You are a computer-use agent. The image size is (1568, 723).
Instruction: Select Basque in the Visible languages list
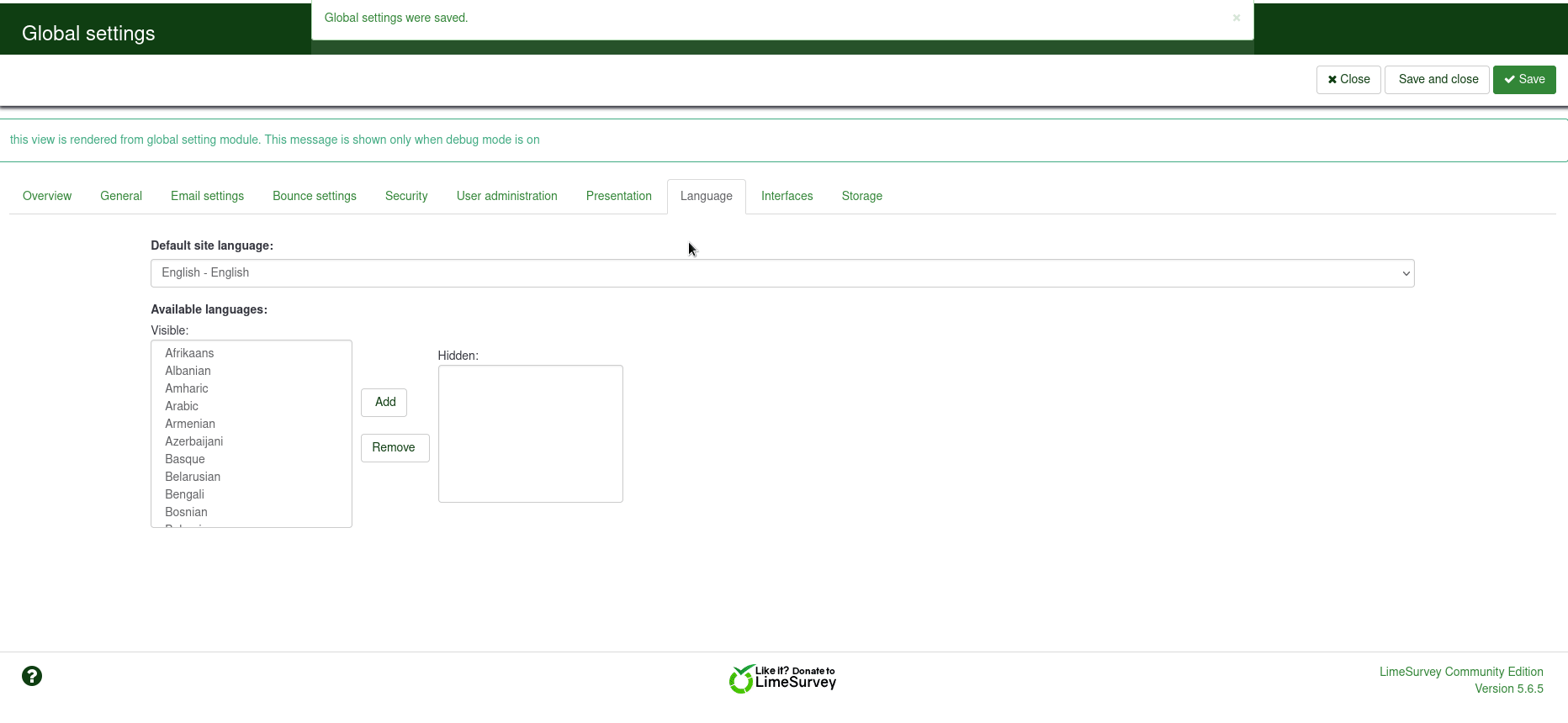click(x=185, y=459)
